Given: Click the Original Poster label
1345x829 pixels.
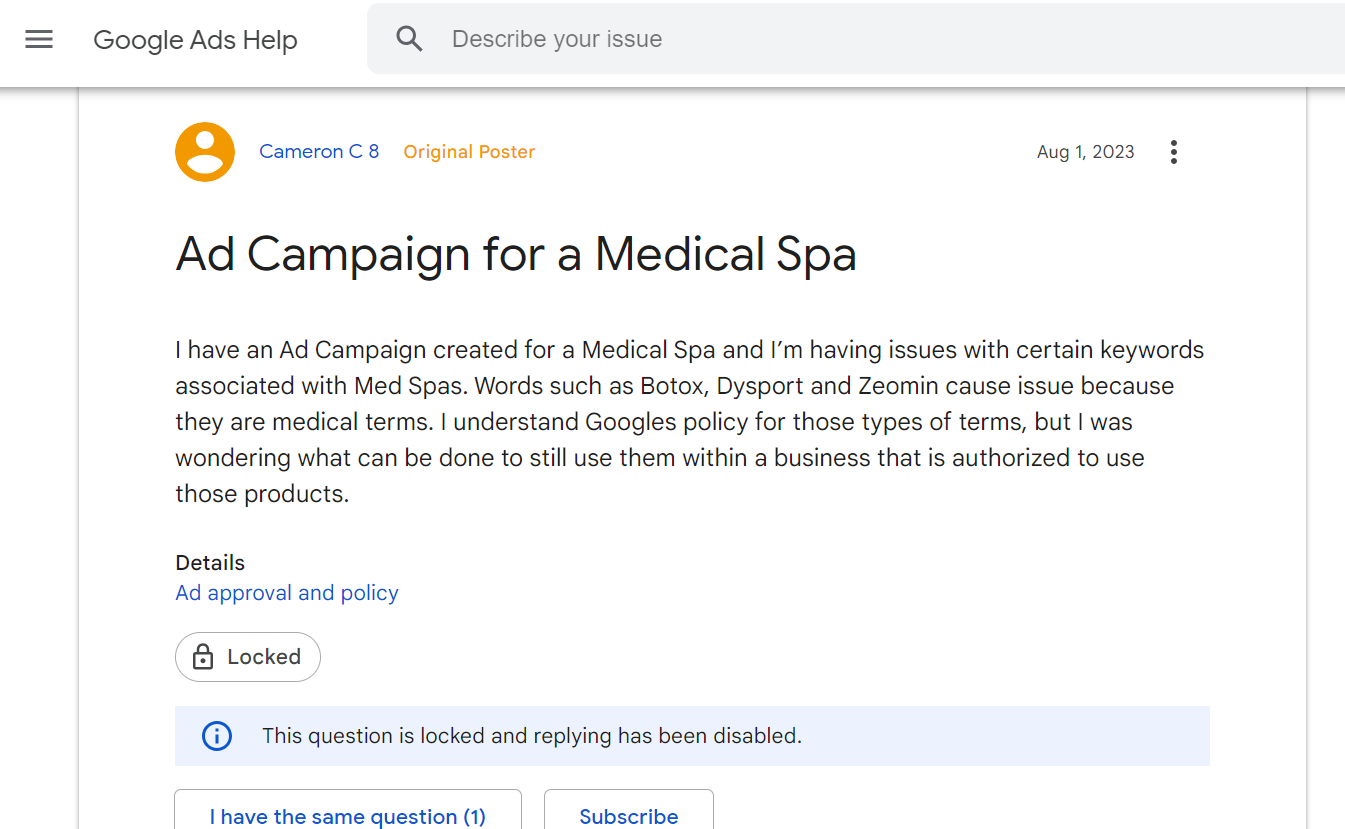Looking at the screenshot, I should pyautogui.click(x=469, y=151).
